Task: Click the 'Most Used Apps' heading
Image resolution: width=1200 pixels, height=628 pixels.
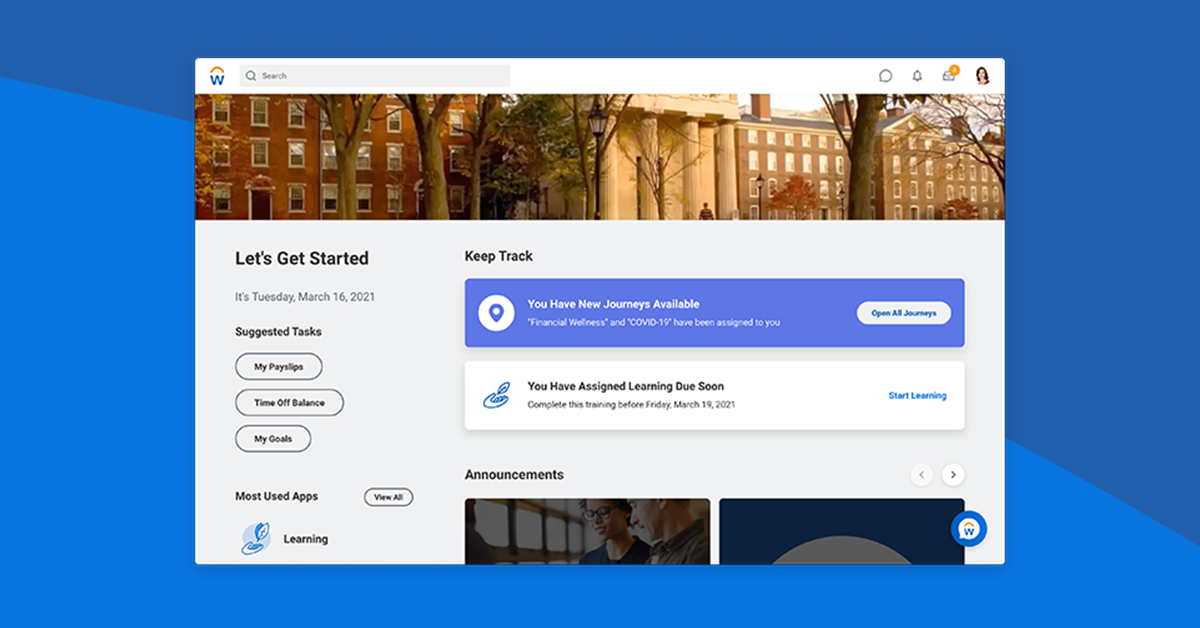Action: 276,496
